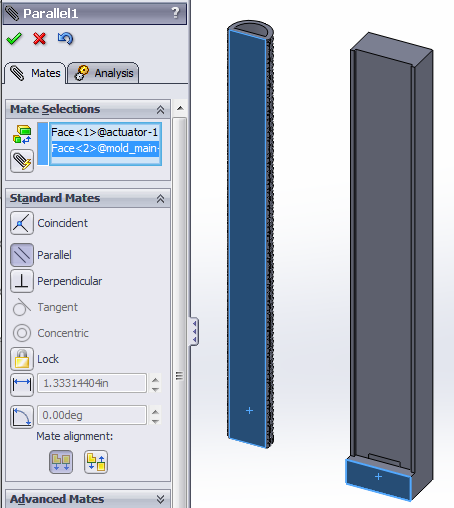Accept the mate with the green checkmark

[14, 39]
